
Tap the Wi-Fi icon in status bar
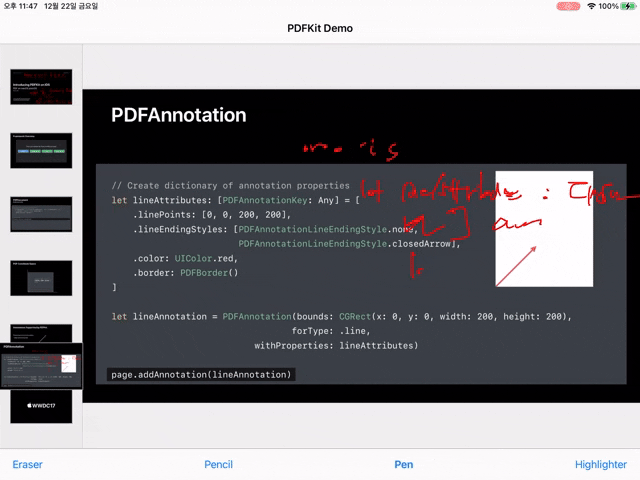click(591, 6)
